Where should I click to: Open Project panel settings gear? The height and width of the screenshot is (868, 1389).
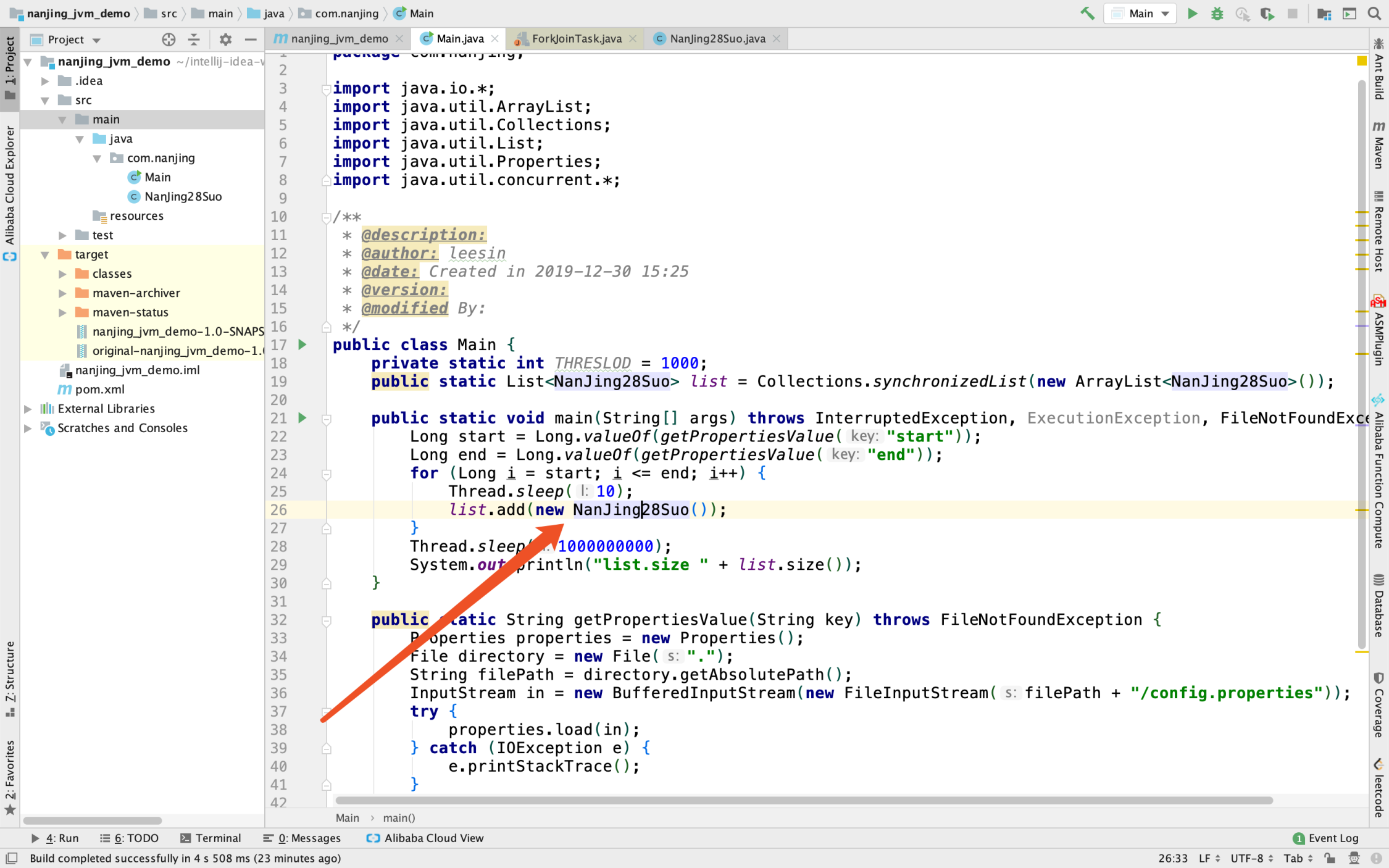coord(225,40)
